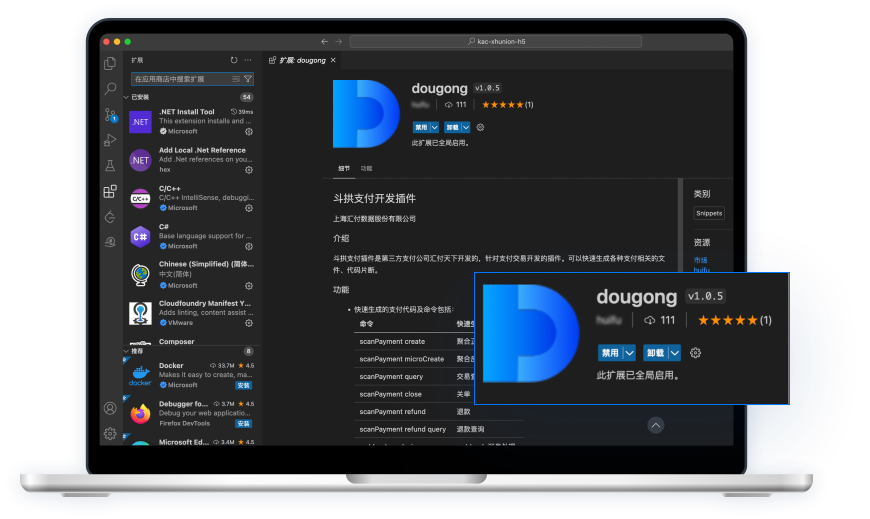This screenshot has height=519, width=870.
Task: Switch to the 功能 tab
Action: [366, 168]
